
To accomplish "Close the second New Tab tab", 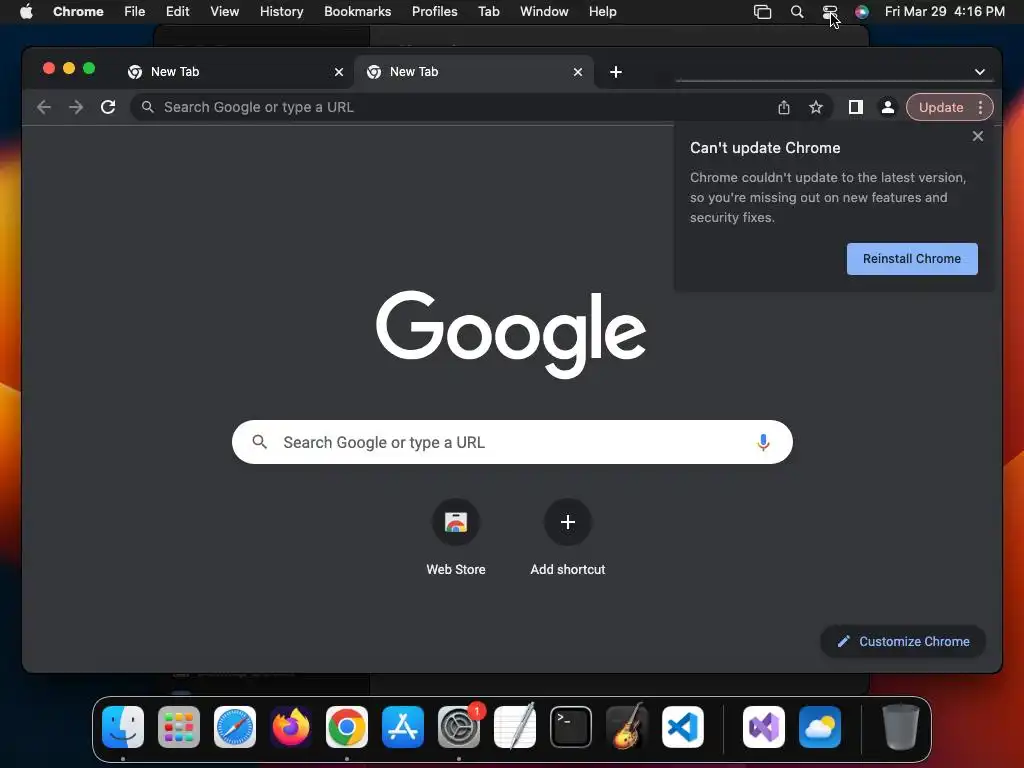I will (578, 72).
